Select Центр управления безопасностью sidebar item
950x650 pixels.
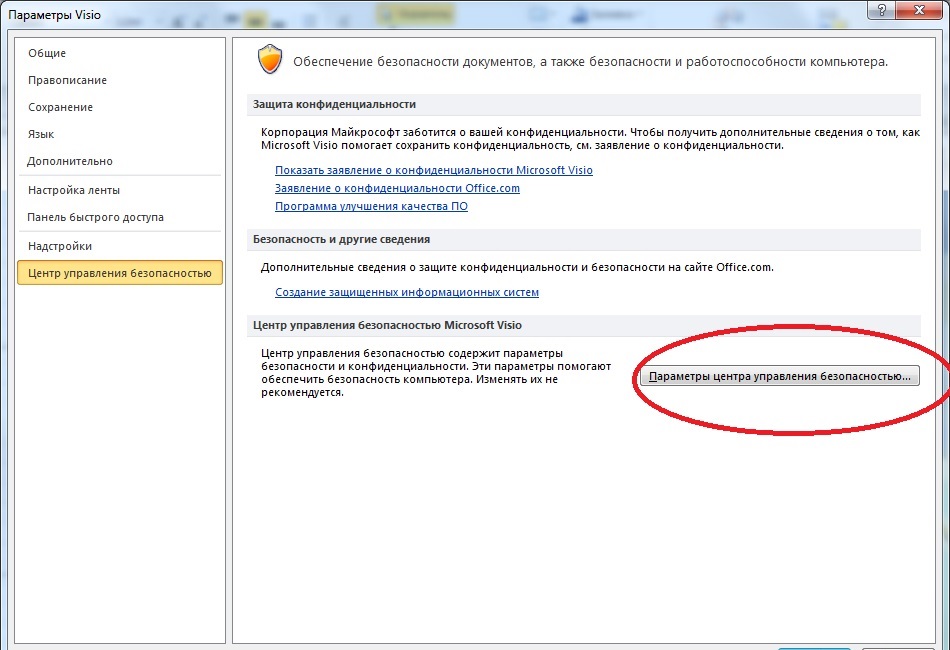[120, 273]
